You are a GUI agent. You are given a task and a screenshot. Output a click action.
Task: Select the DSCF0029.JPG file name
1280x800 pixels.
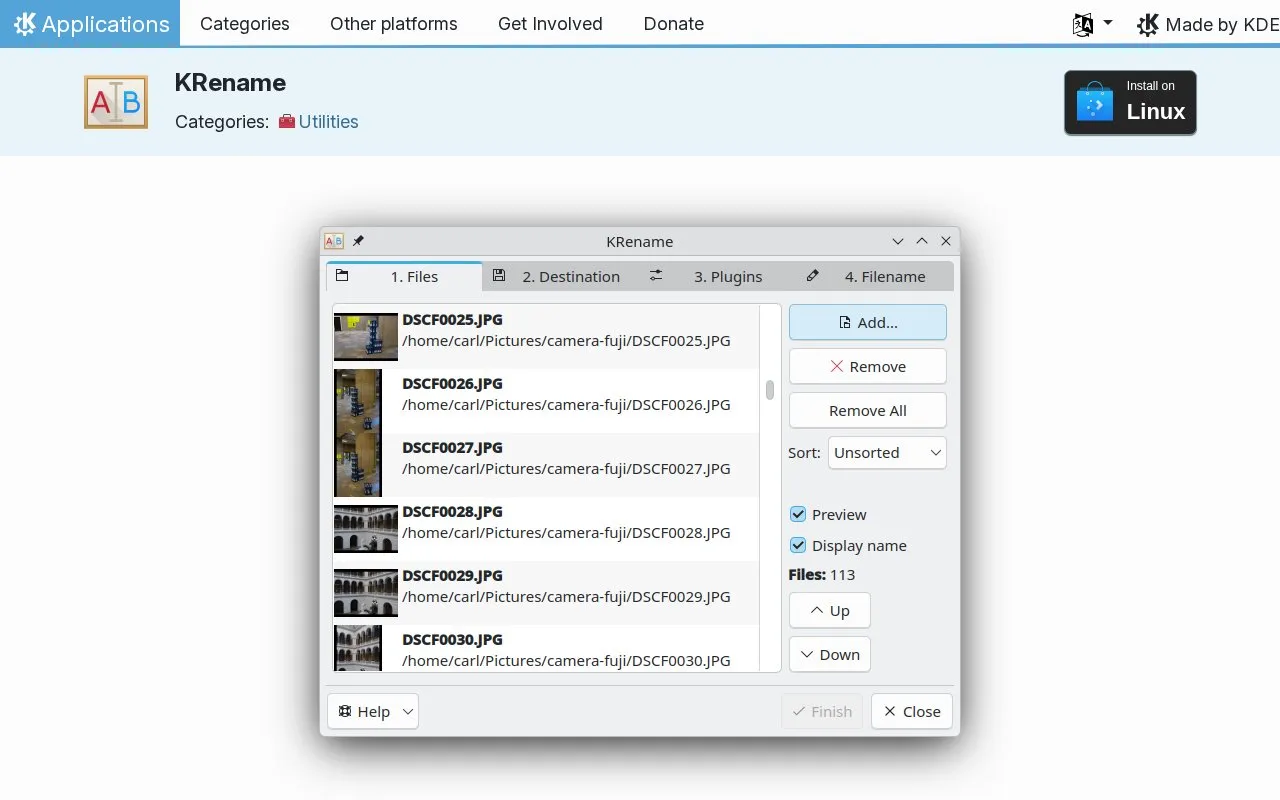(x=452, y=576)
